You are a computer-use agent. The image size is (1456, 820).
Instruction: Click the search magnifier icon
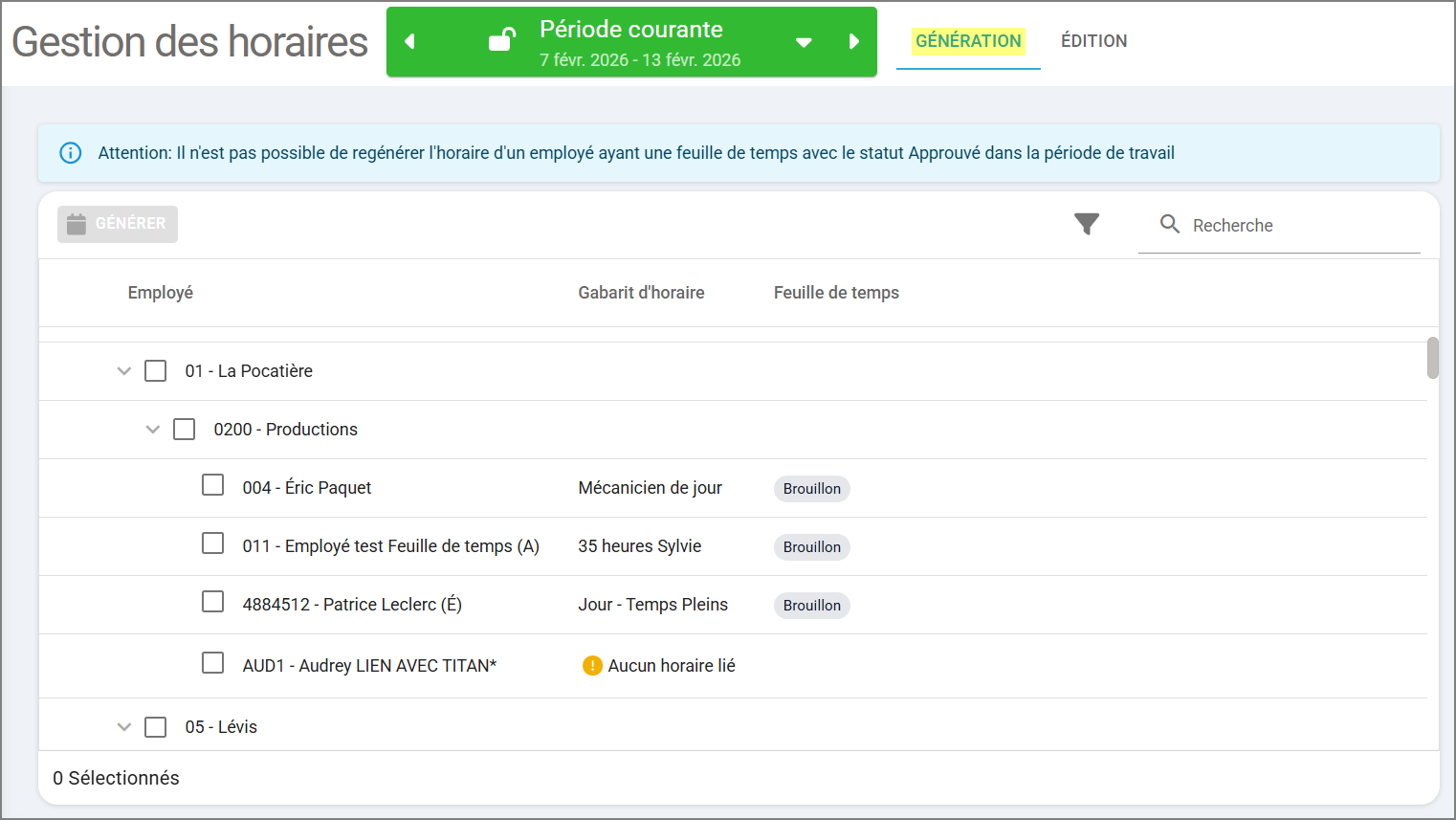click(1170, 224)
